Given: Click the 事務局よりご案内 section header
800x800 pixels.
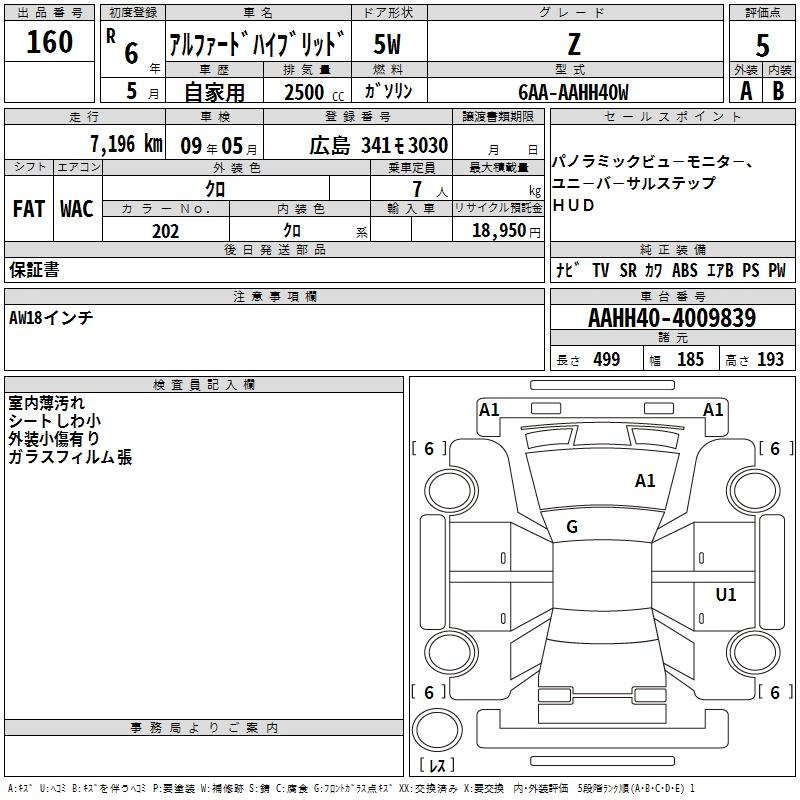Looking at the screenshot, I should tap(204, 728).
